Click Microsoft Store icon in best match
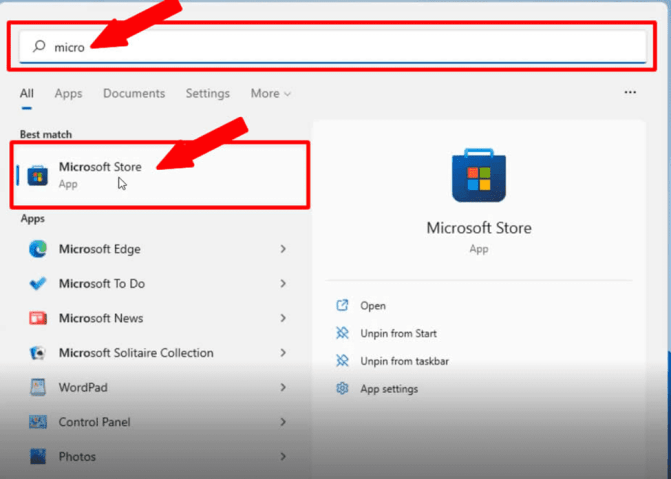Image resolution: width=671 pixels, height=479 pixels. pyautogui.click(x=38, y=176)
